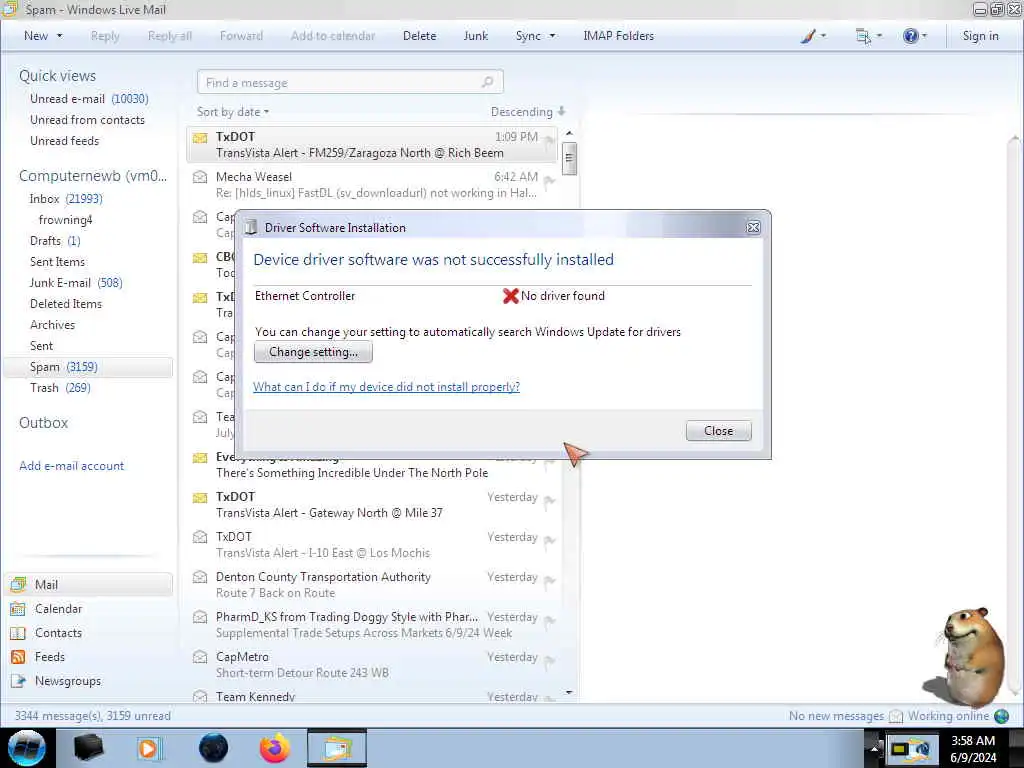Switch to the Calendar section
Screen dimensions: 1024x768
pos(58,609)
